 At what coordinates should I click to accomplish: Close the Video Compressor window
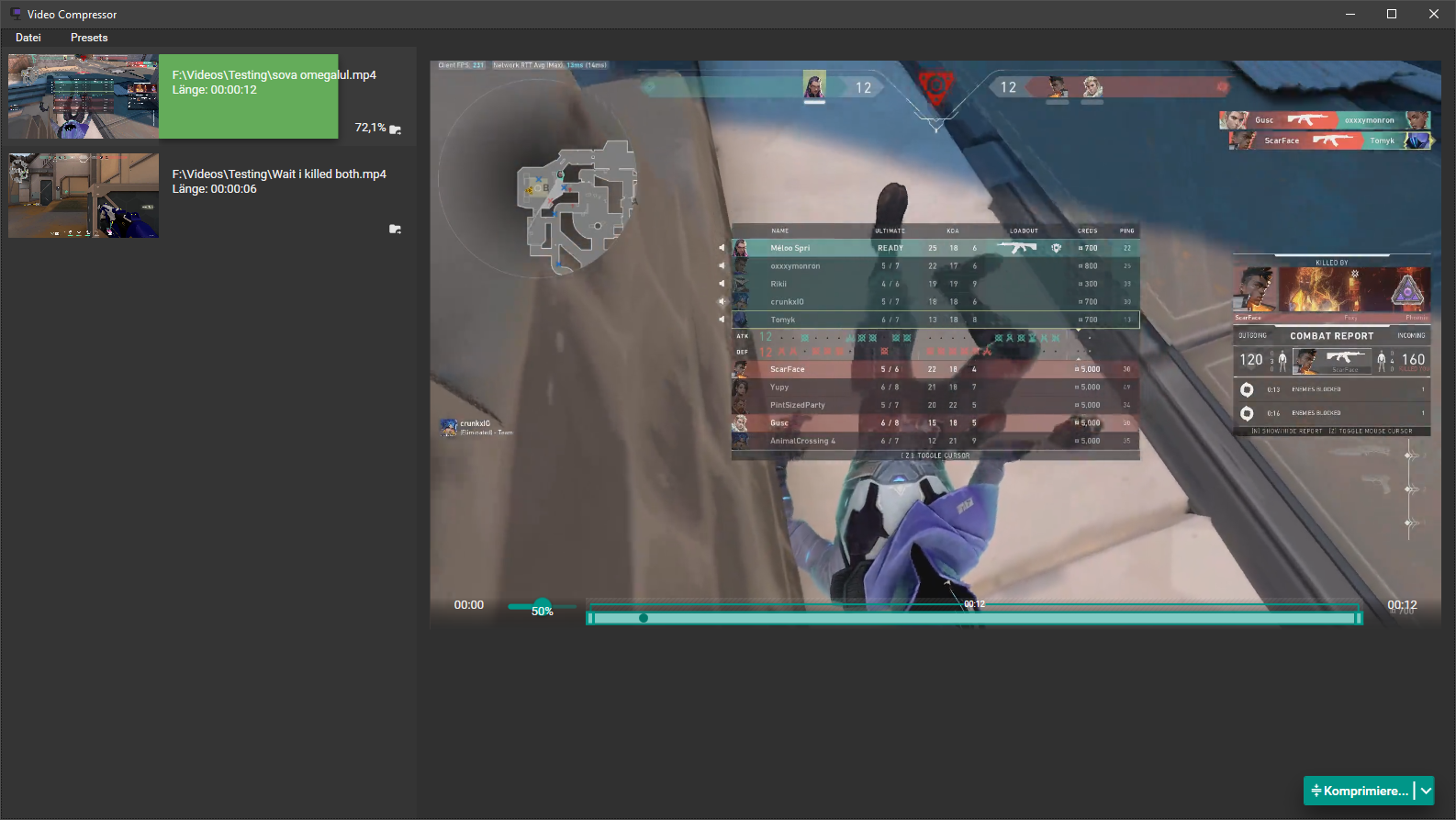click(1434, 14)
